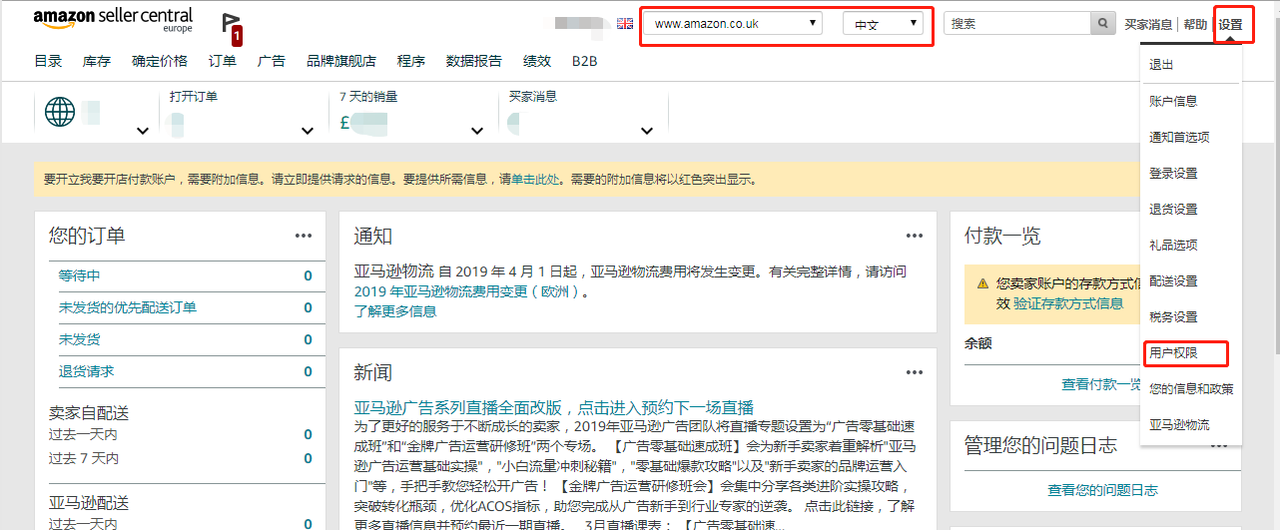Screen dimensions: 1280x530
Task: Open the 未发货的优先配送订单 link
Action: [x=127, y=307]
